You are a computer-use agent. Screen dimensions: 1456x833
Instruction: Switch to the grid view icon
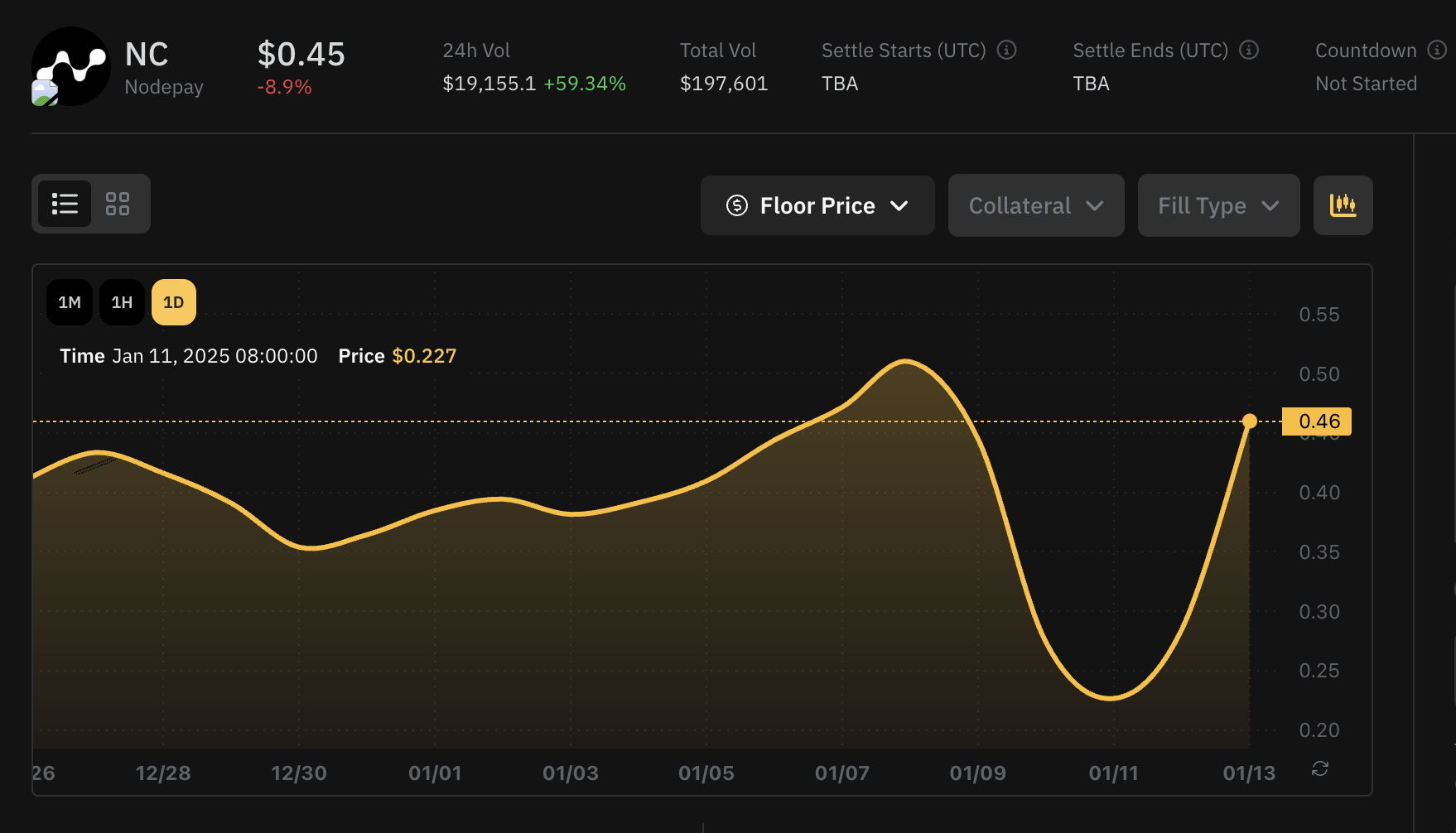(x=118, y=204)
